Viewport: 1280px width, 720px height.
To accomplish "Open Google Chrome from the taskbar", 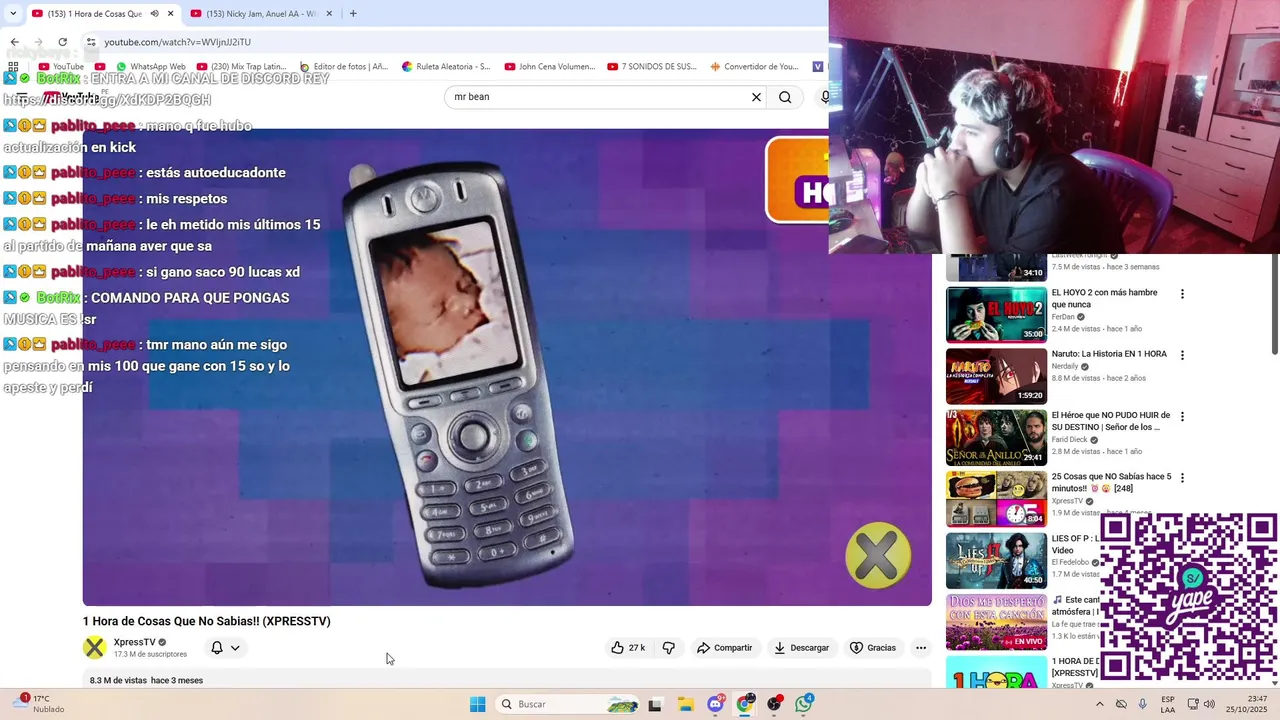I will 745,704.
